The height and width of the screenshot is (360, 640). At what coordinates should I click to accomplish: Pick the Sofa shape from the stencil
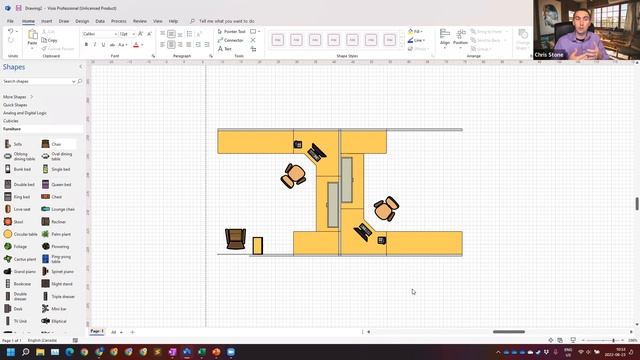tap(13, 144)
